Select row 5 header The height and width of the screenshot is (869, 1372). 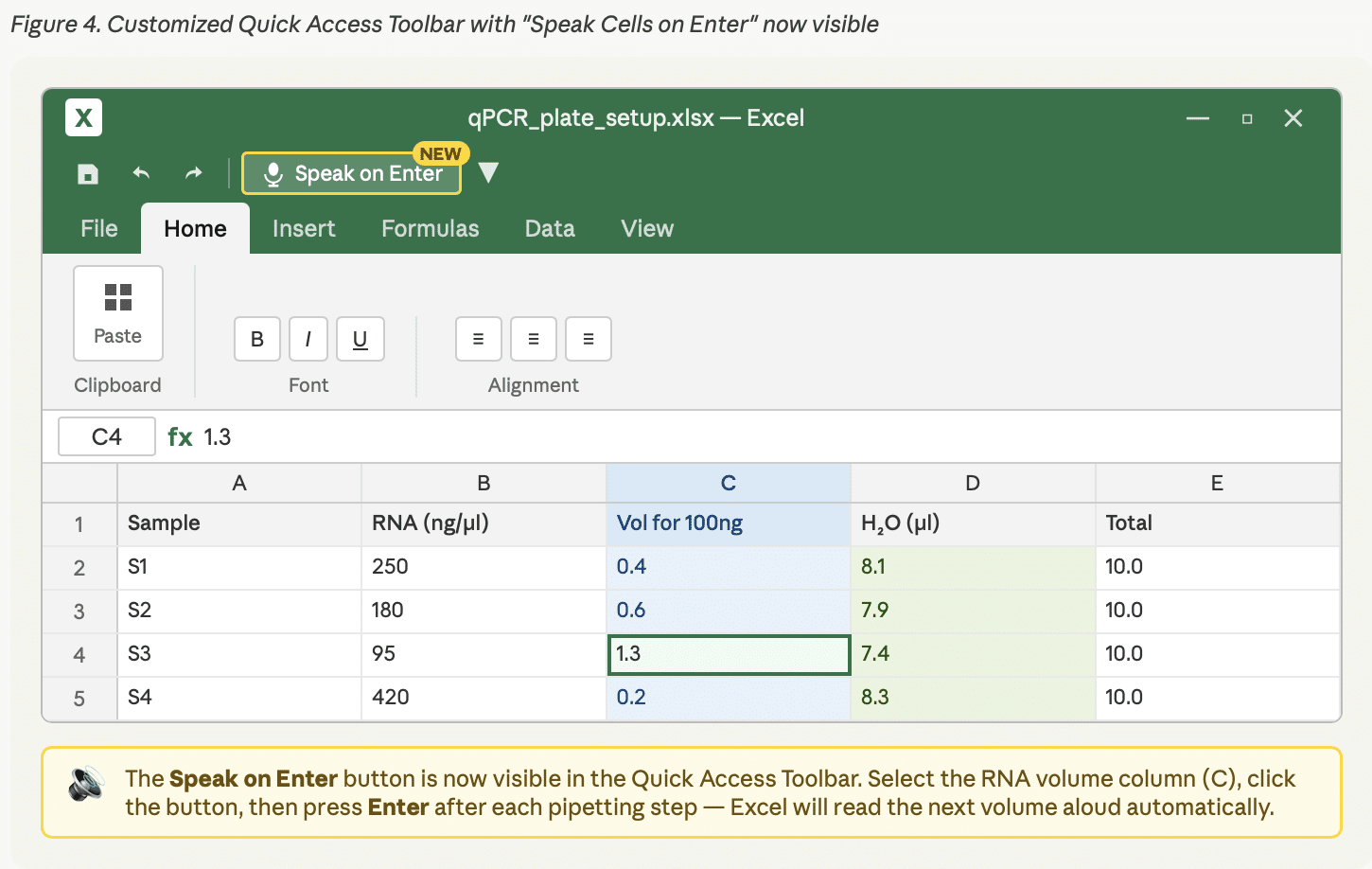[x=79, y=698]
